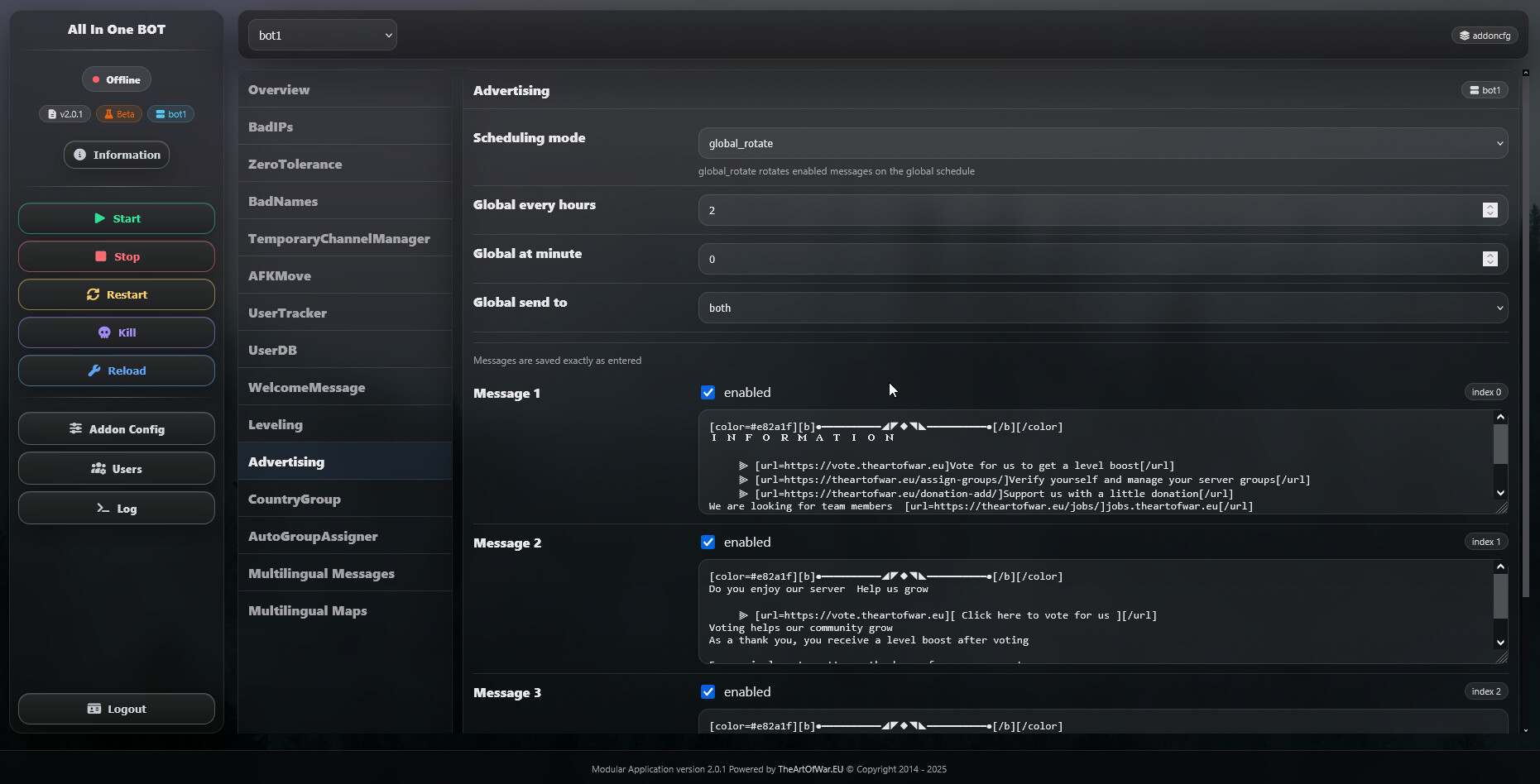Open Addon Config via sliders icon

(x=75, y=428)
